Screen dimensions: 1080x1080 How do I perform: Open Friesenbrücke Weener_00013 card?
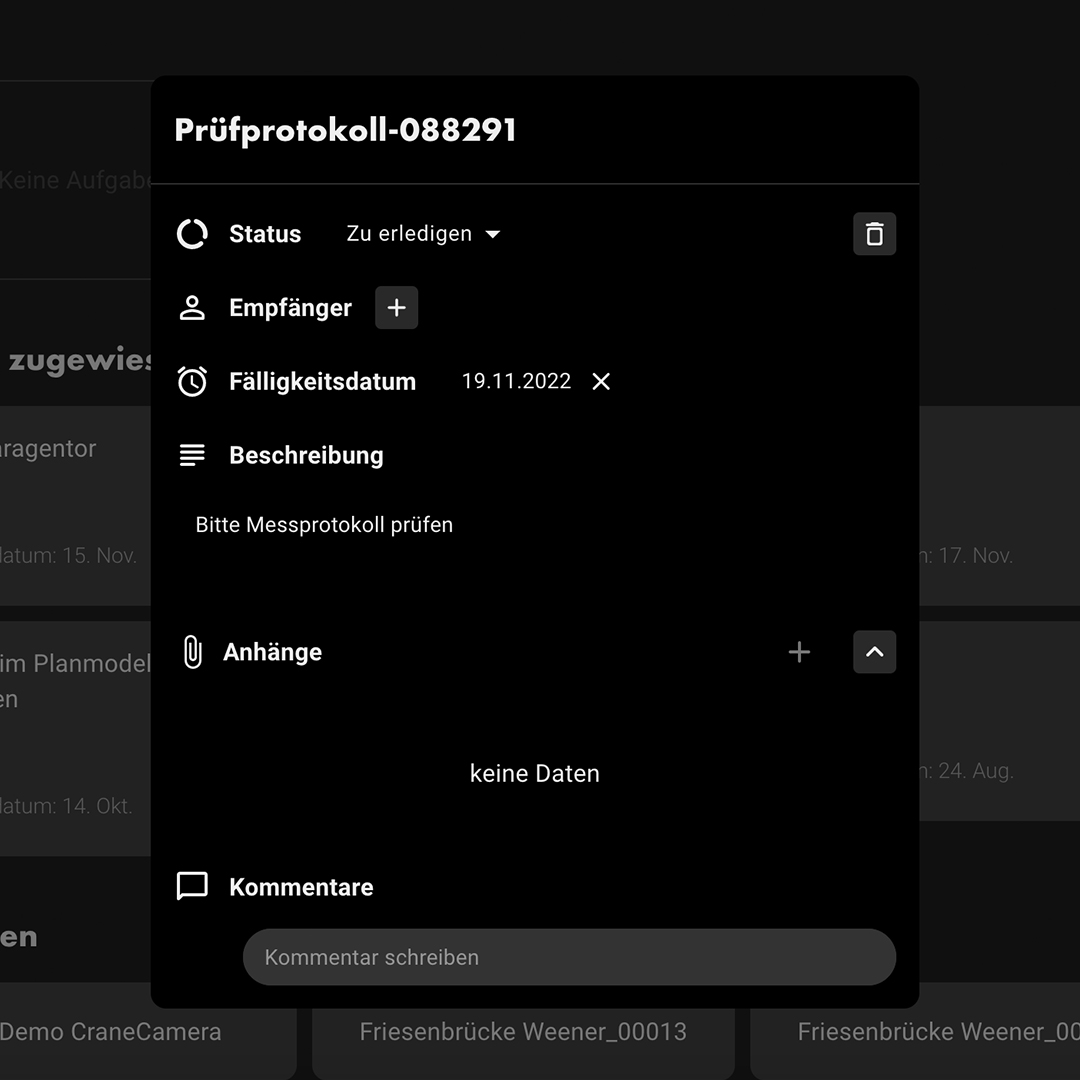point(523,1032)
